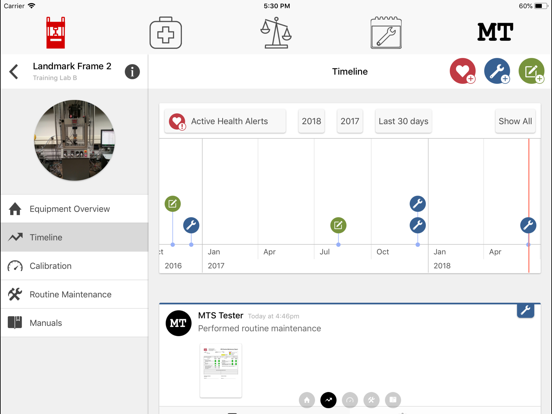Viewport: 552px width, 414px height.
Task: Click 'Jan' label under 2018 axis
Action: tap(440, 252)
